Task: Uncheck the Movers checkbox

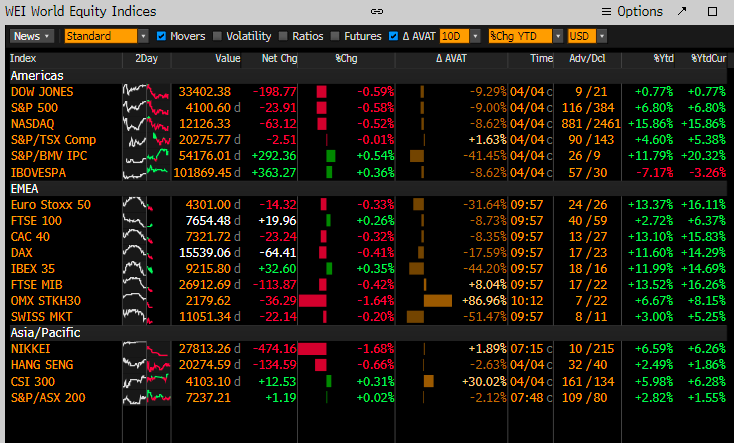Action: [x=161, y=36]
